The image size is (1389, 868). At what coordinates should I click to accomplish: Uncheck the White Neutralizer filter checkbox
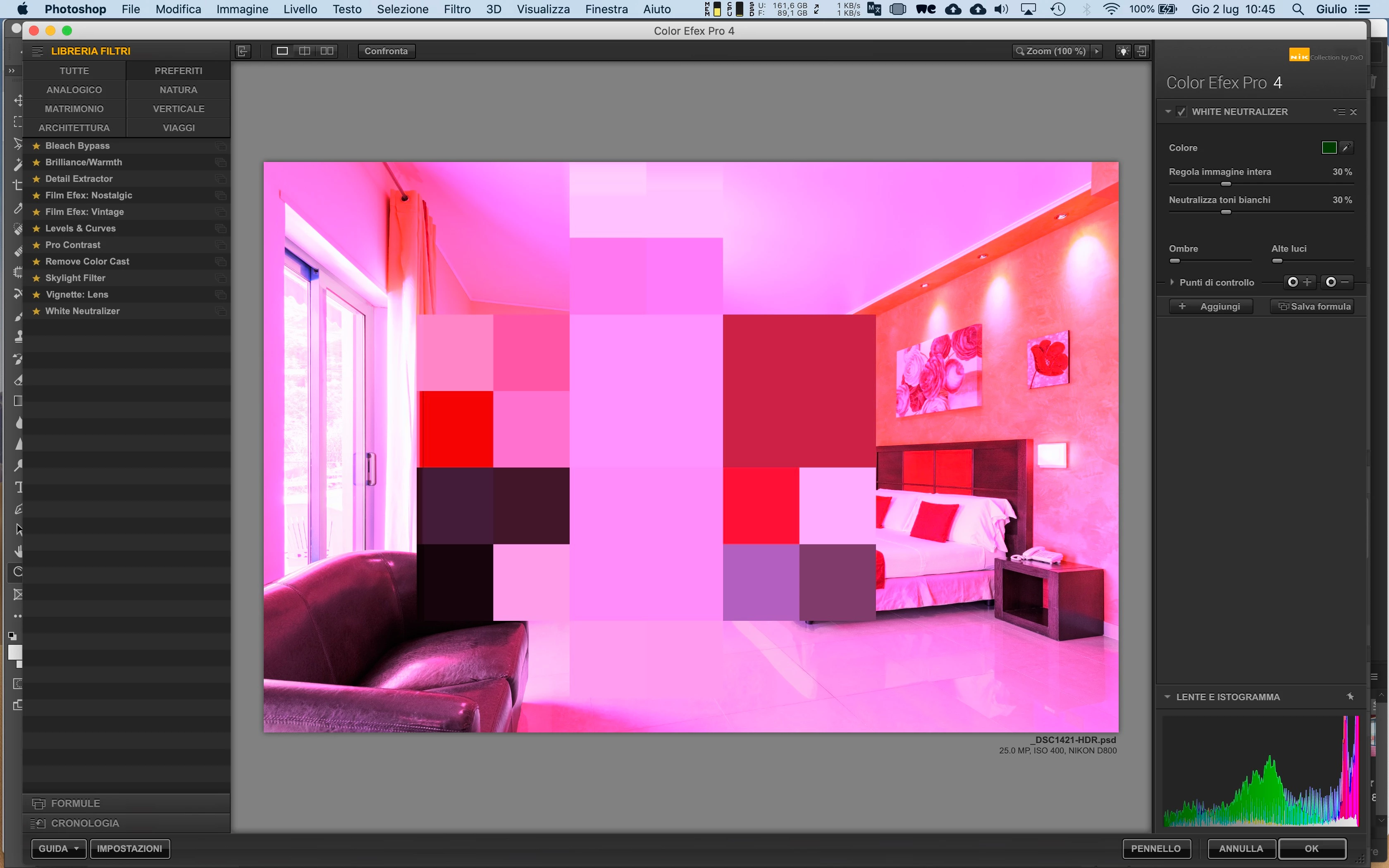pos(1181,112)
